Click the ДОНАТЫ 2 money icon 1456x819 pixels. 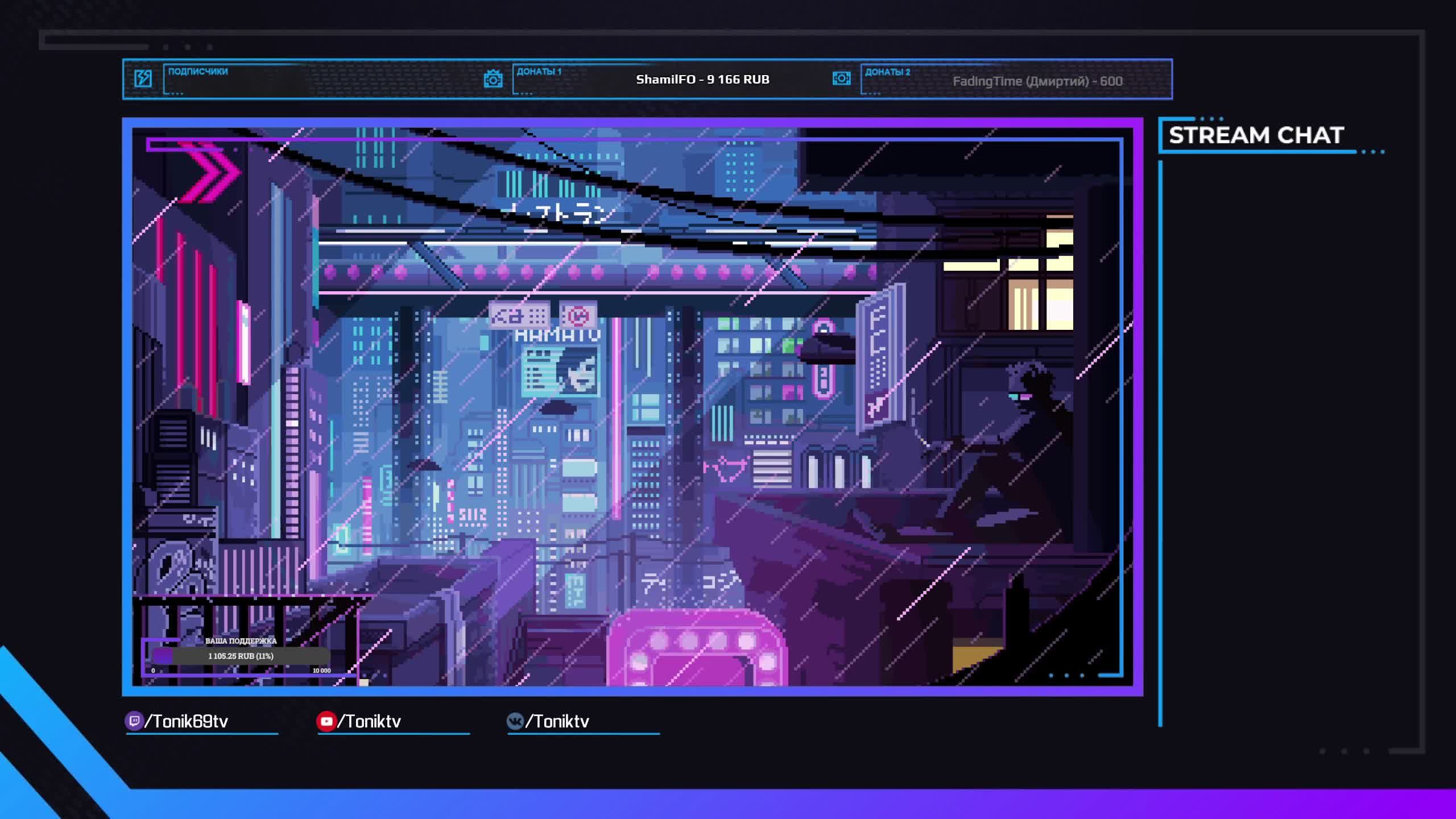pos(841,78)
